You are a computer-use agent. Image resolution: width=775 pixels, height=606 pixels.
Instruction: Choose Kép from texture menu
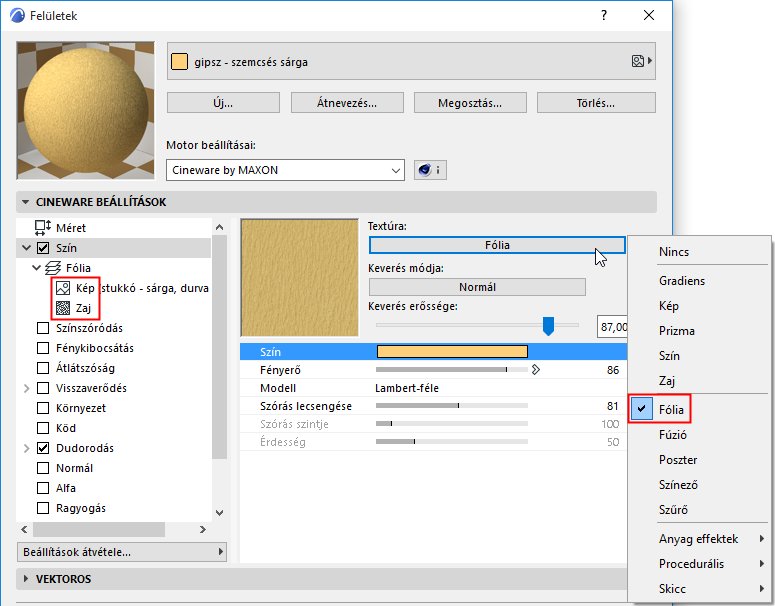pyautogui.click(x=668, y=306)
